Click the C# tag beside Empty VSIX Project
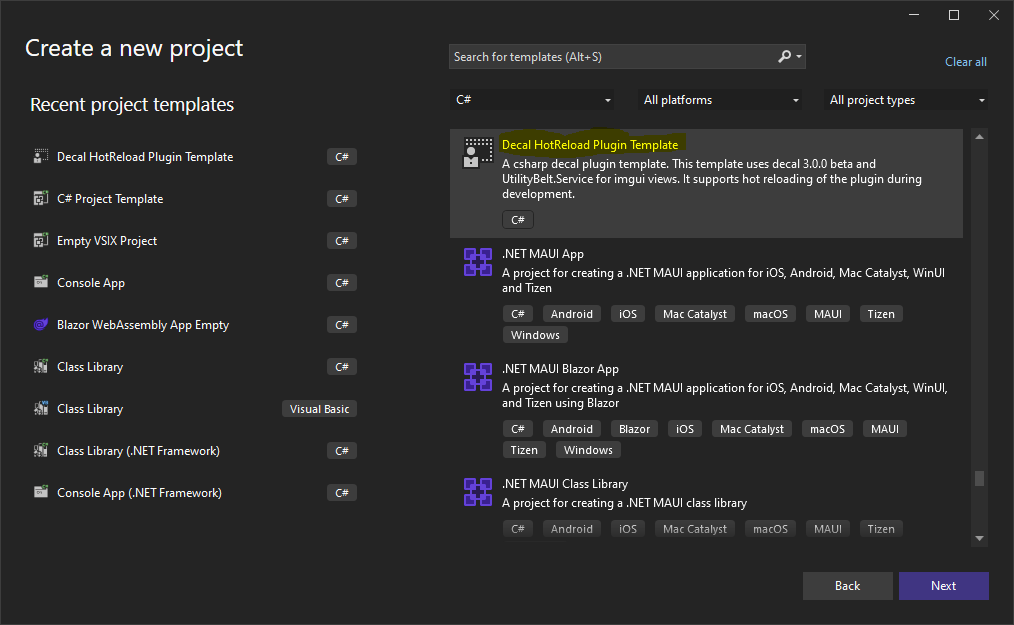 click(x=342, y=241)
